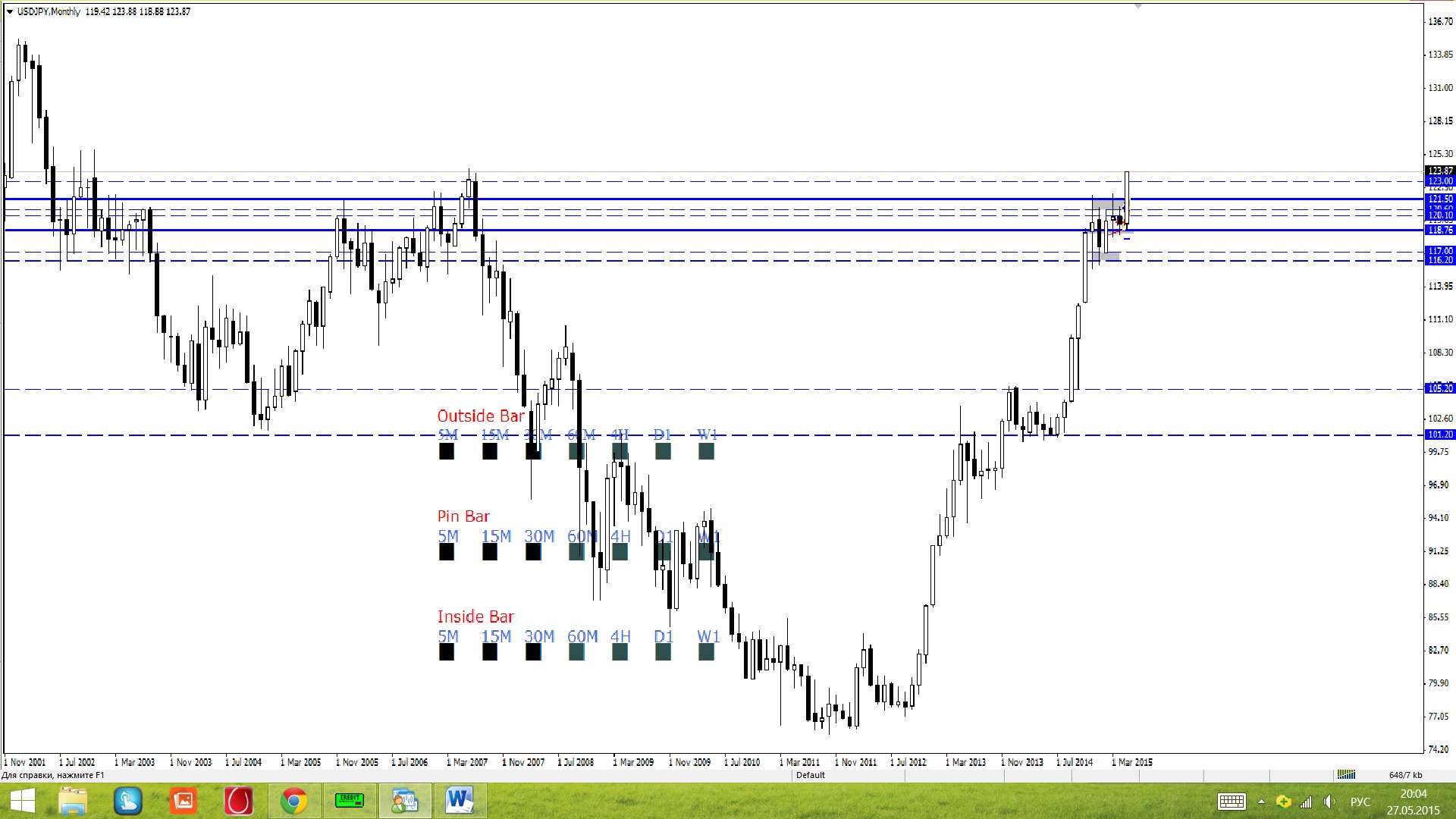Click the 136.70 value on price scale
The height and width of the screenshot is (819, 1456).
[1440, 21]
